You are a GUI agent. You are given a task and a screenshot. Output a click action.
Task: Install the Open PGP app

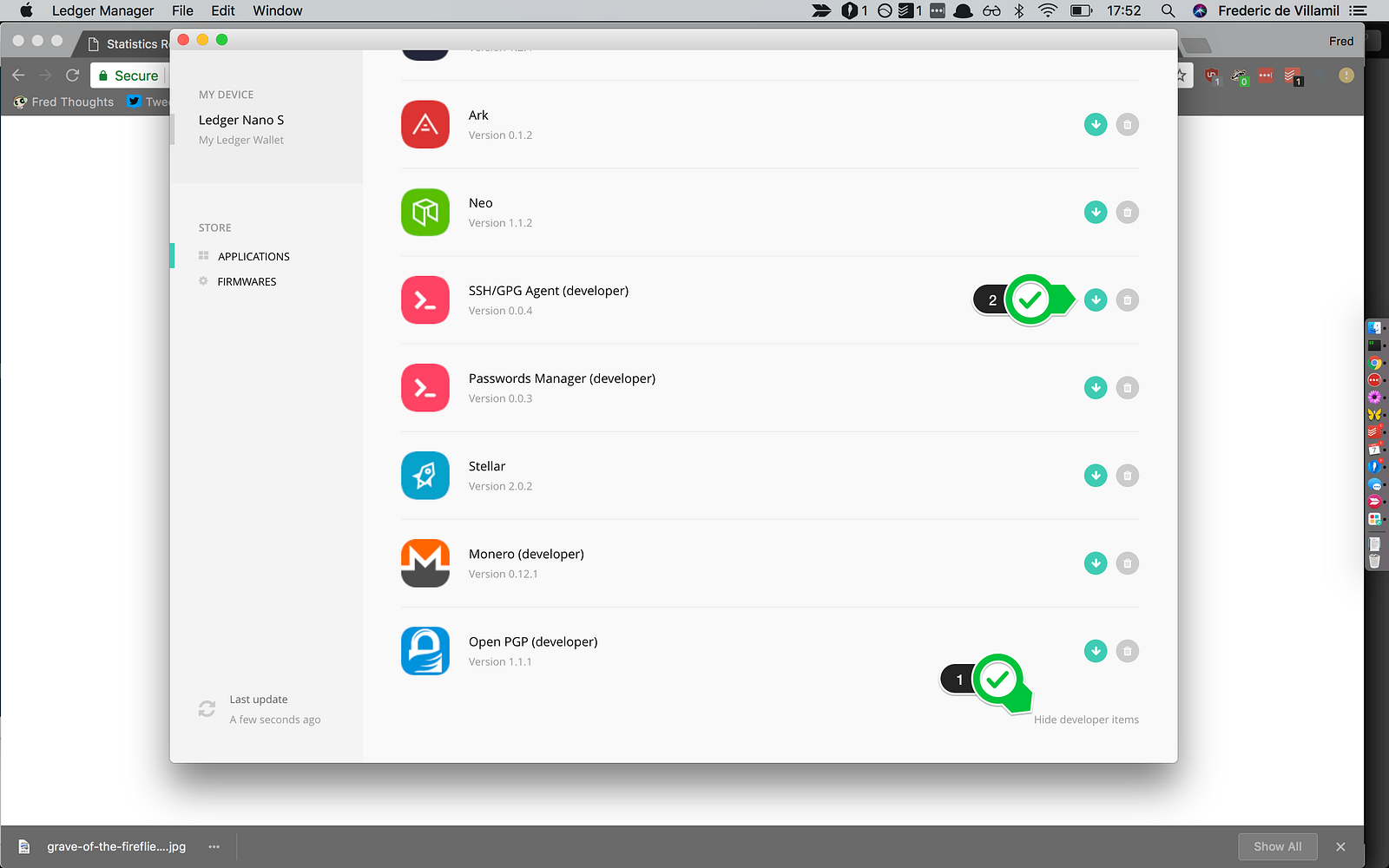coord(1096,650)
